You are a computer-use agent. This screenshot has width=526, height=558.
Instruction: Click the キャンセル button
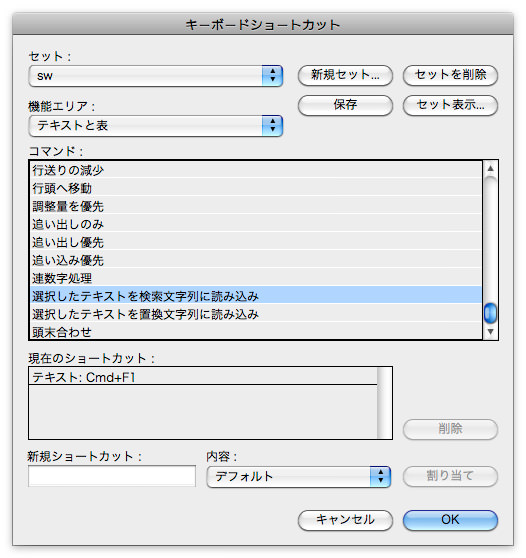pyautogui.click(x=345, y=520)
